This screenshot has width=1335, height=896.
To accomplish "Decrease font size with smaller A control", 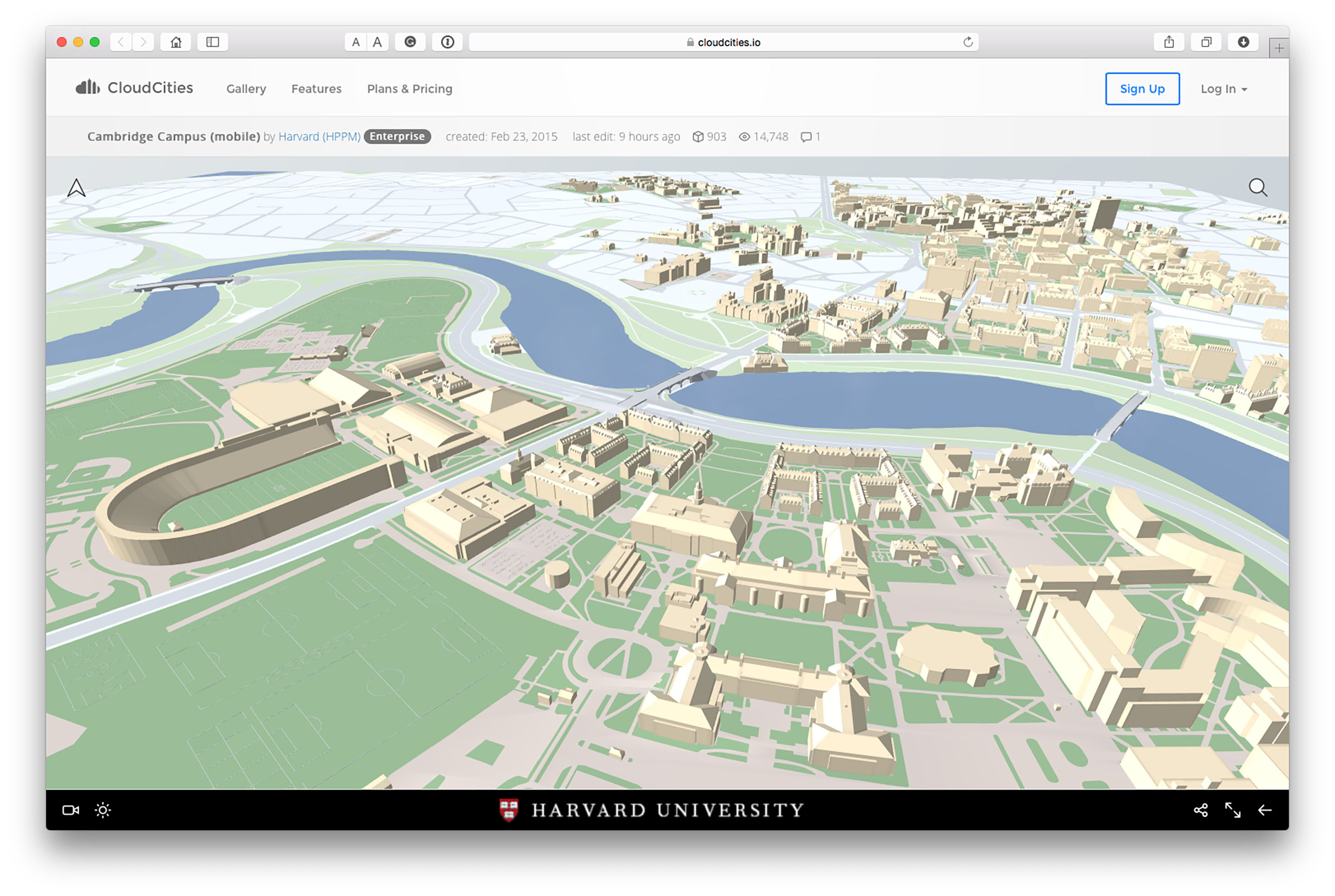I will tap(356, 42).
